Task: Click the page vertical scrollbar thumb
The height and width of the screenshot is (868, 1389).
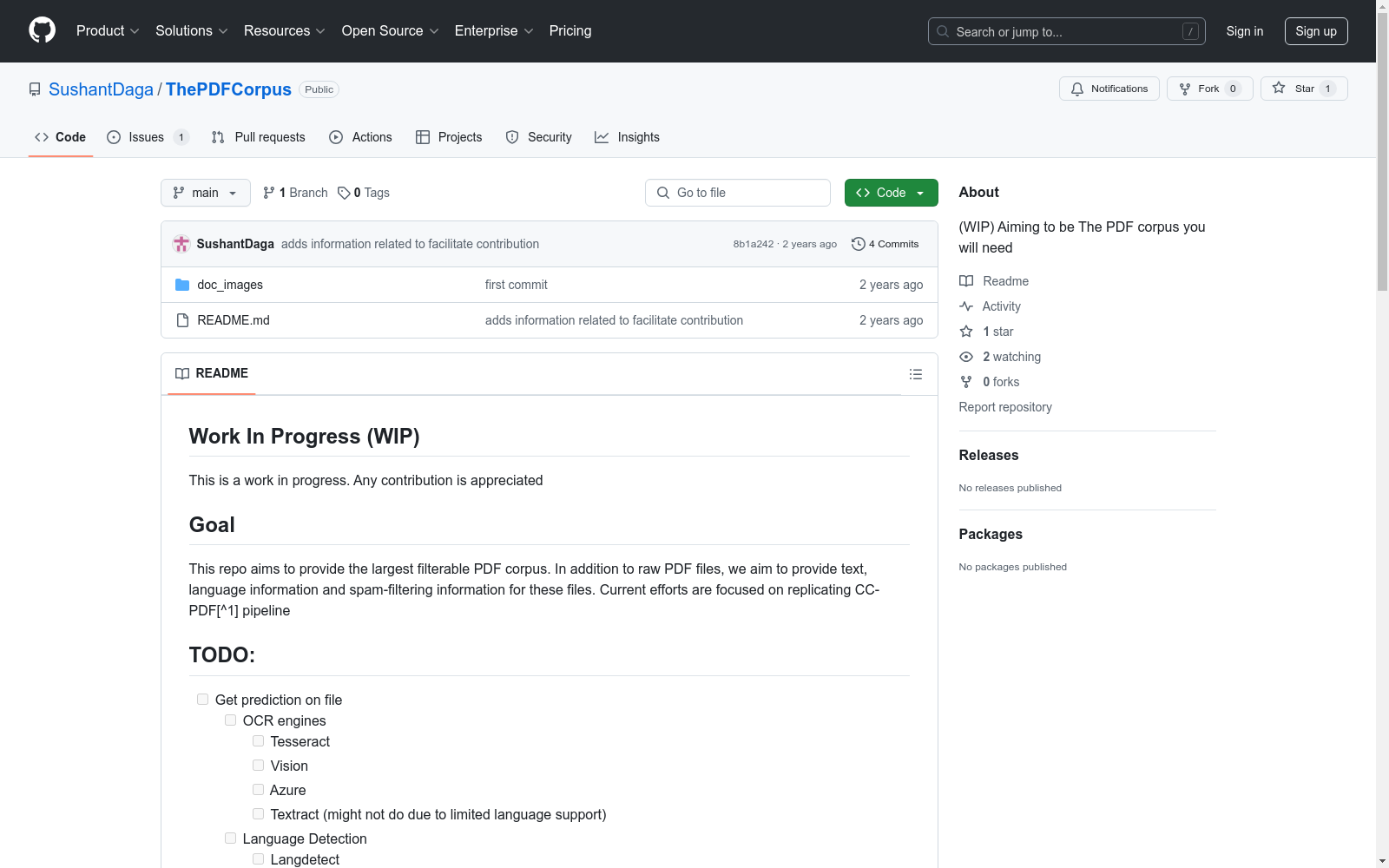Action: click(x=1382, y=153)
